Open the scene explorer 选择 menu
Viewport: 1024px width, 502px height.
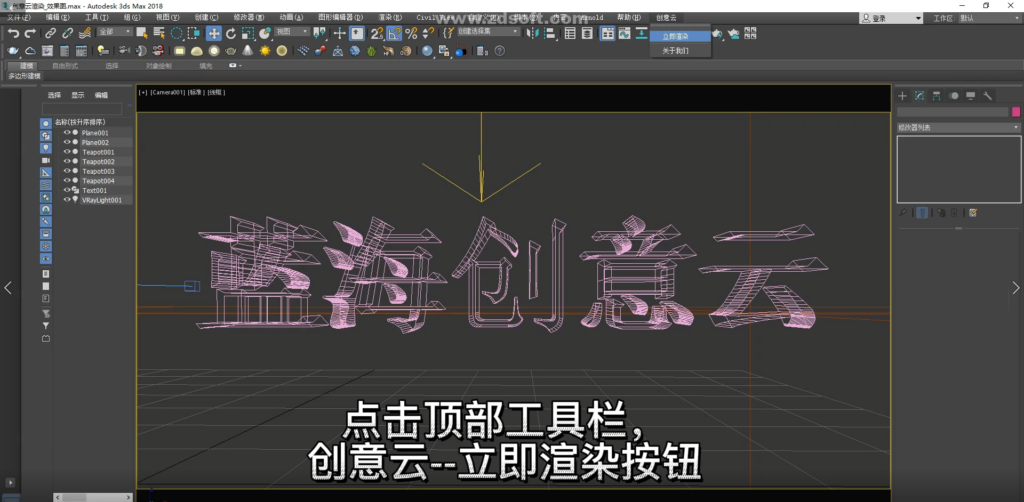[x=54, y=95]
